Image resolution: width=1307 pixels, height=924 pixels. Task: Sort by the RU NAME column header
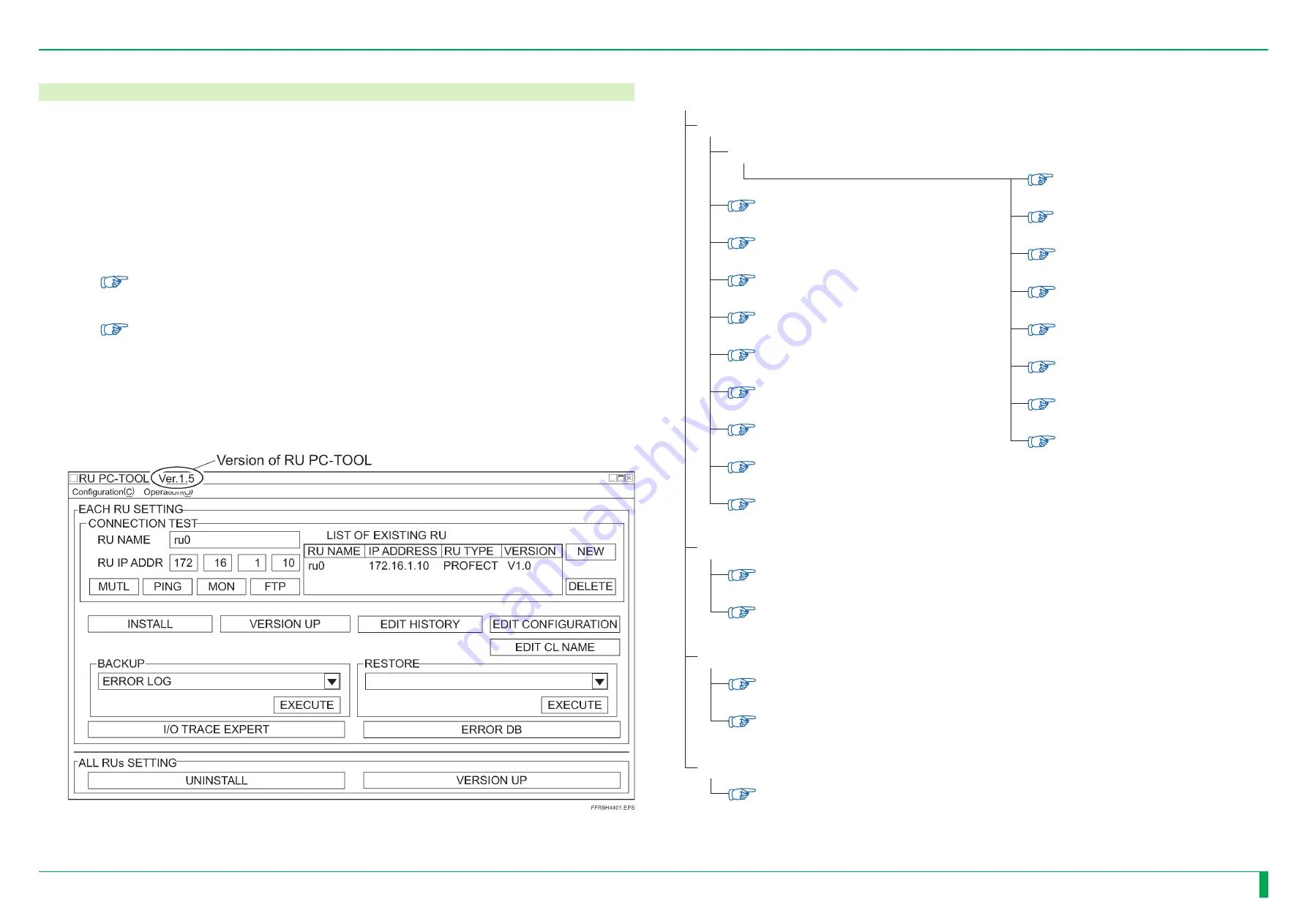334,552
